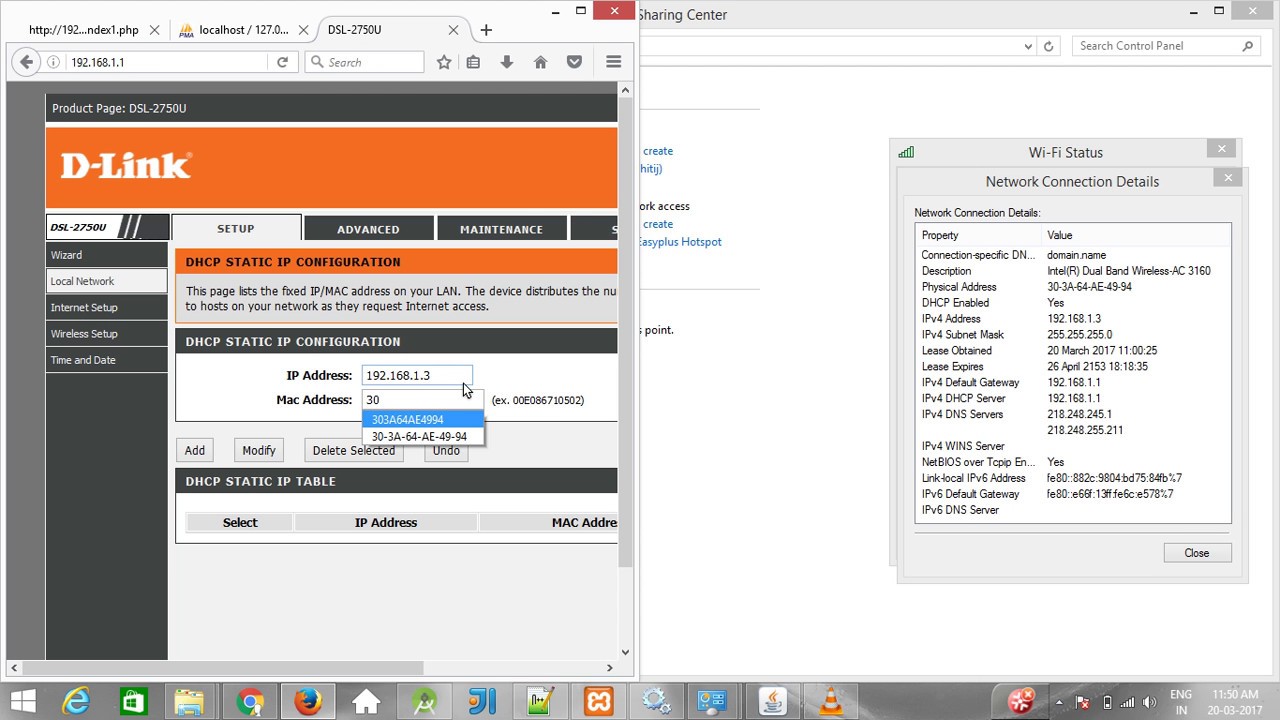The image size is (1280, 720).
Task: Click the D-Link logo
Action: [126, 166]
